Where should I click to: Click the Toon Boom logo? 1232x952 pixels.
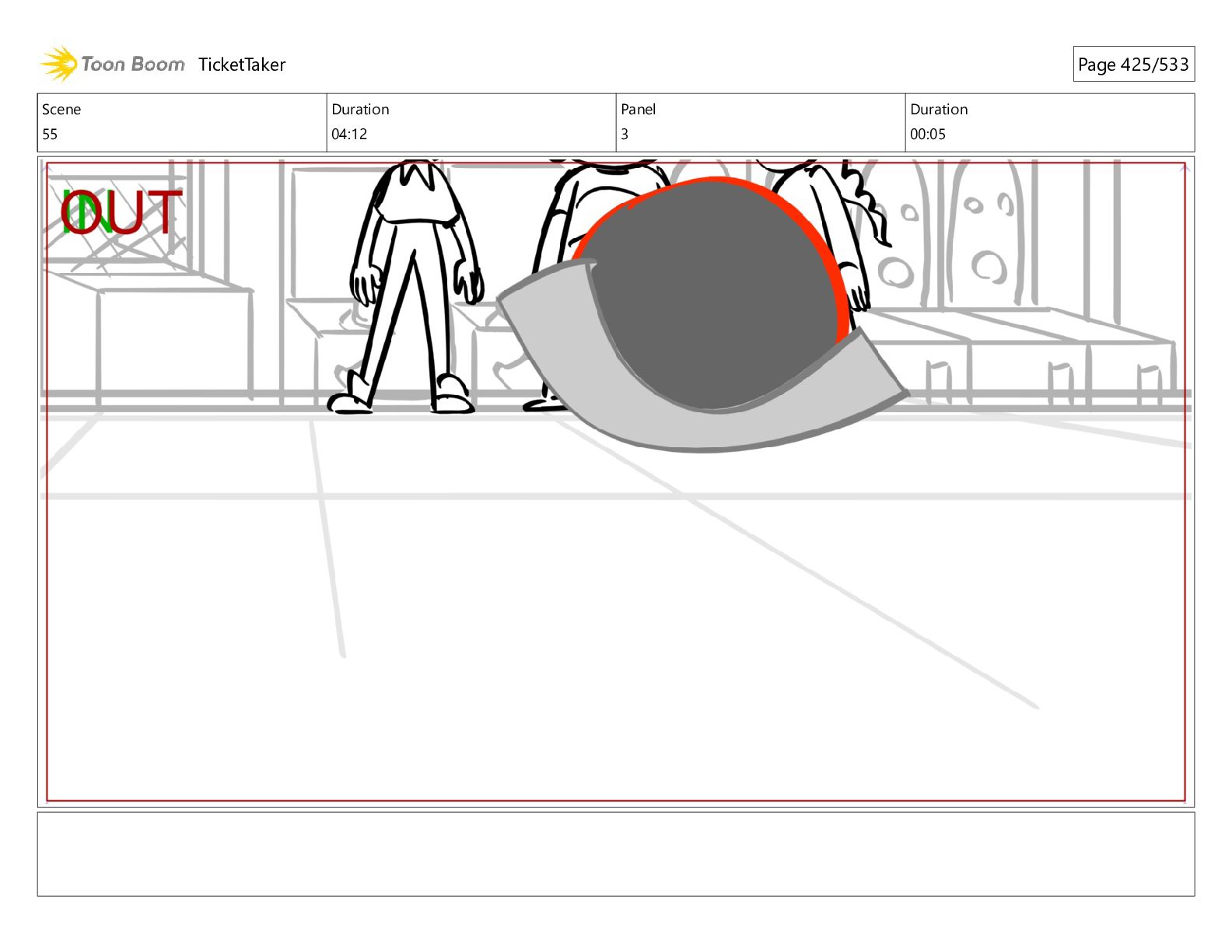pos(113,64)
